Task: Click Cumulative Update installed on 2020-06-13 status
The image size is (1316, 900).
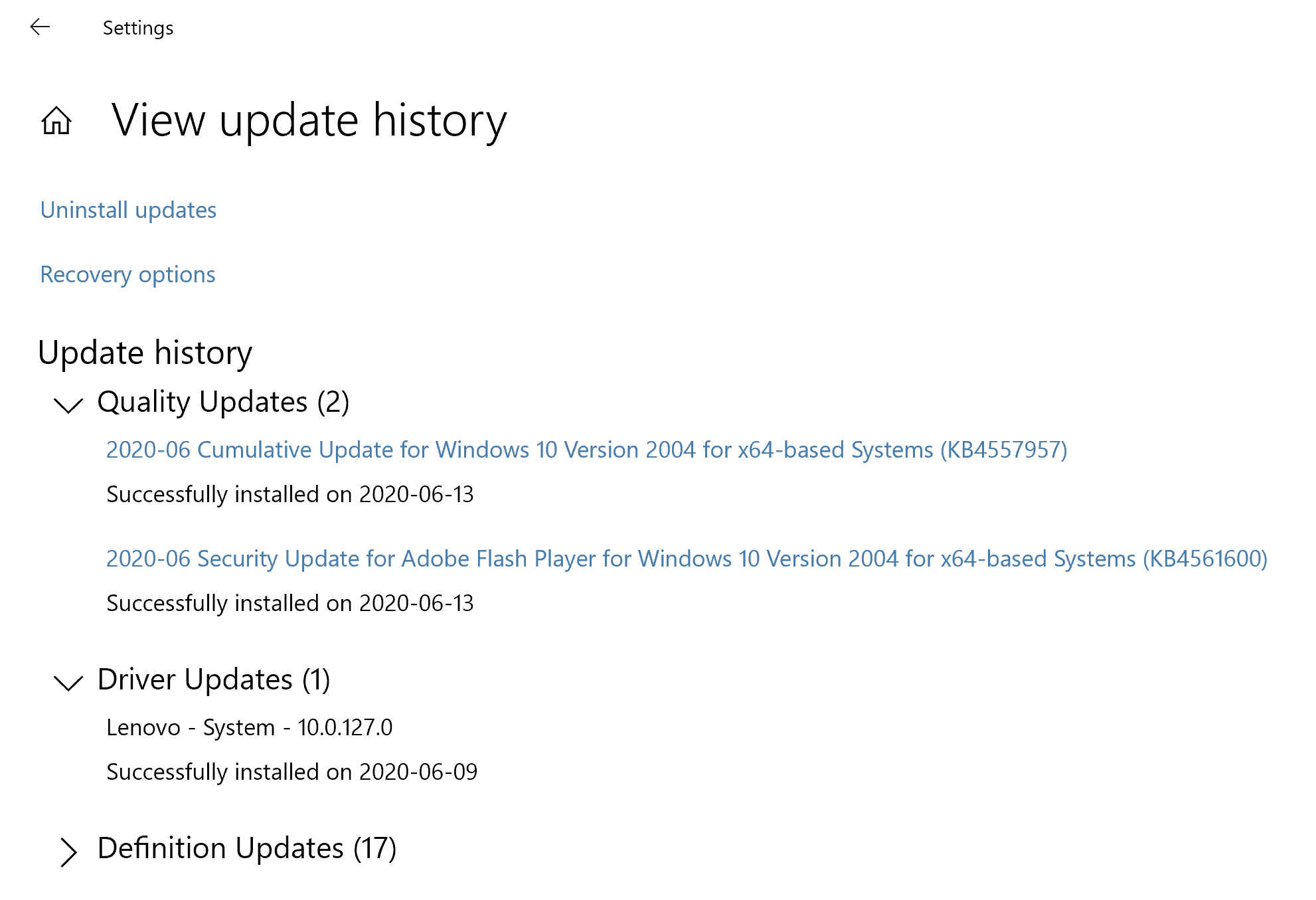Action: click(x=290, y=494)
